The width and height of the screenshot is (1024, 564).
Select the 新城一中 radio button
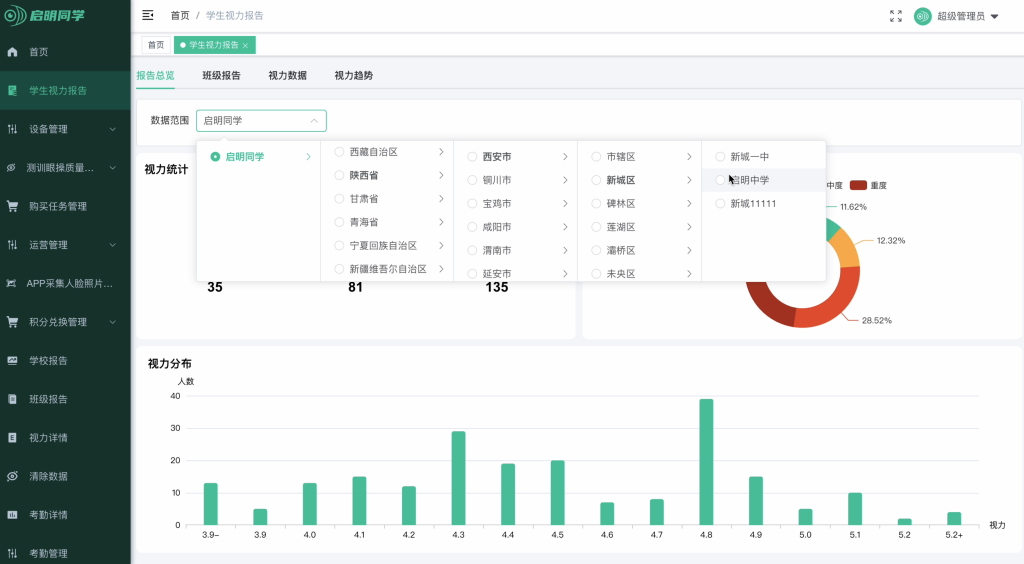tap(720, 157)
